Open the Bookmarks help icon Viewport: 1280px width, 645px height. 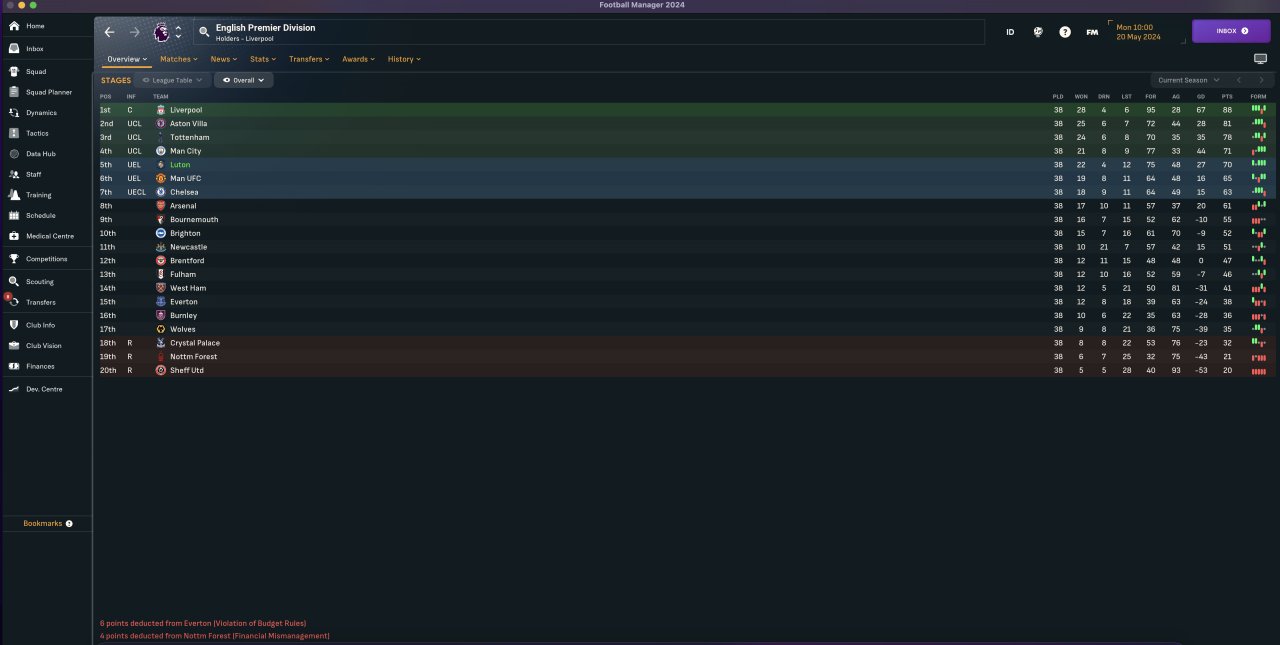point(69,524)
